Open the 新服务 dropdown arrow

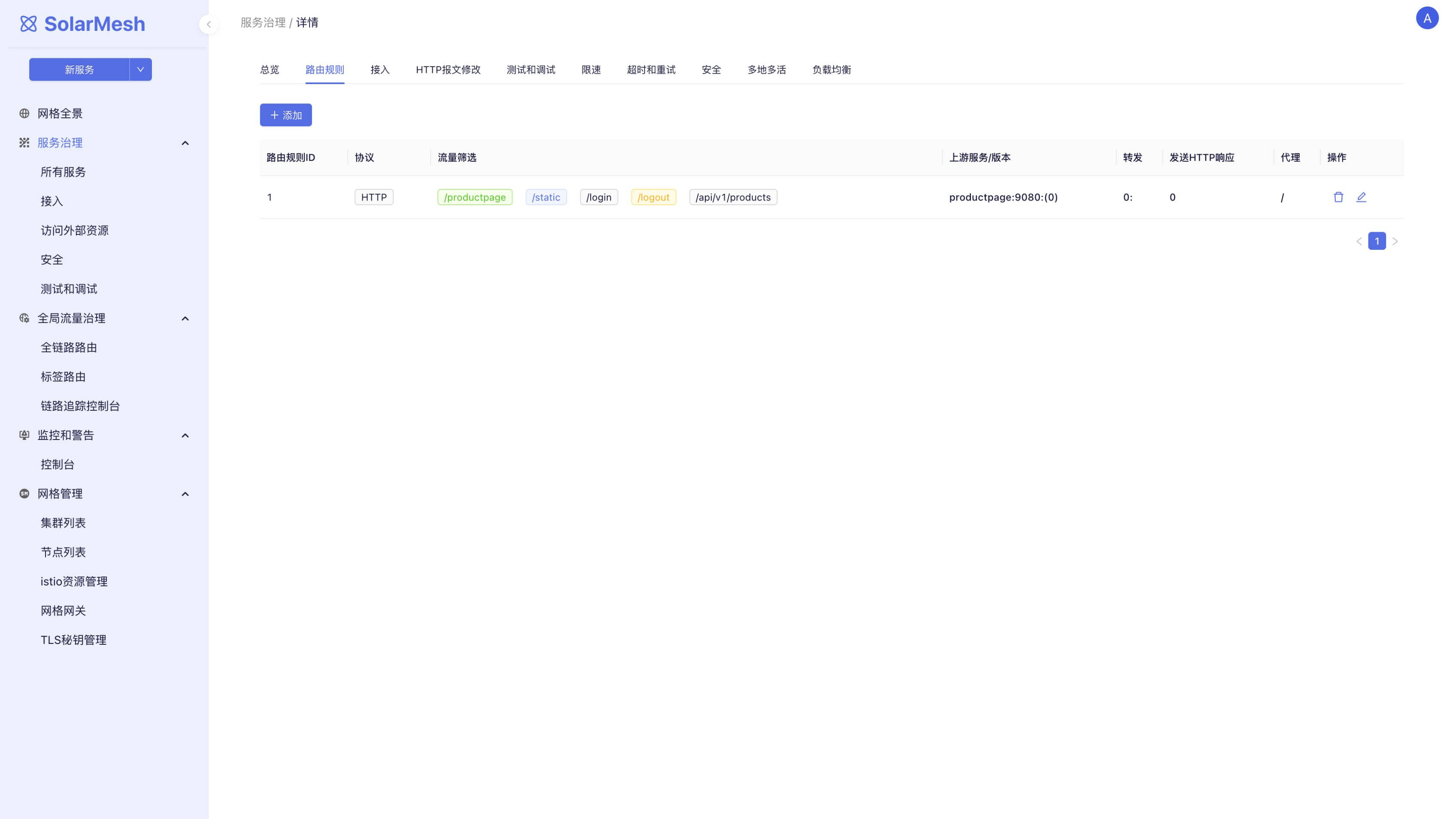pyautogui.click(x=140, y=70)
